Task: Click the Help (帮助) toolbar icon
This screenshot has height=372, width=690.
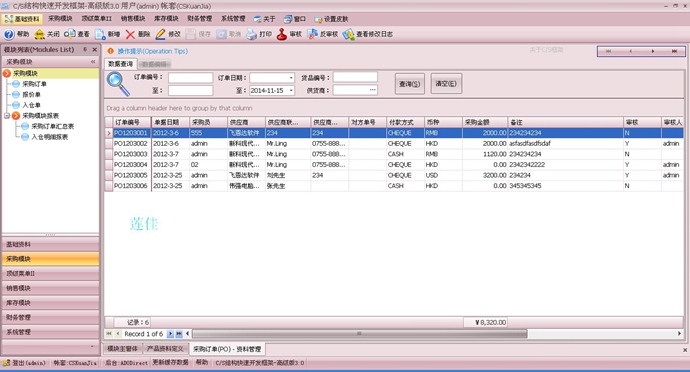Action: (9, 34)
